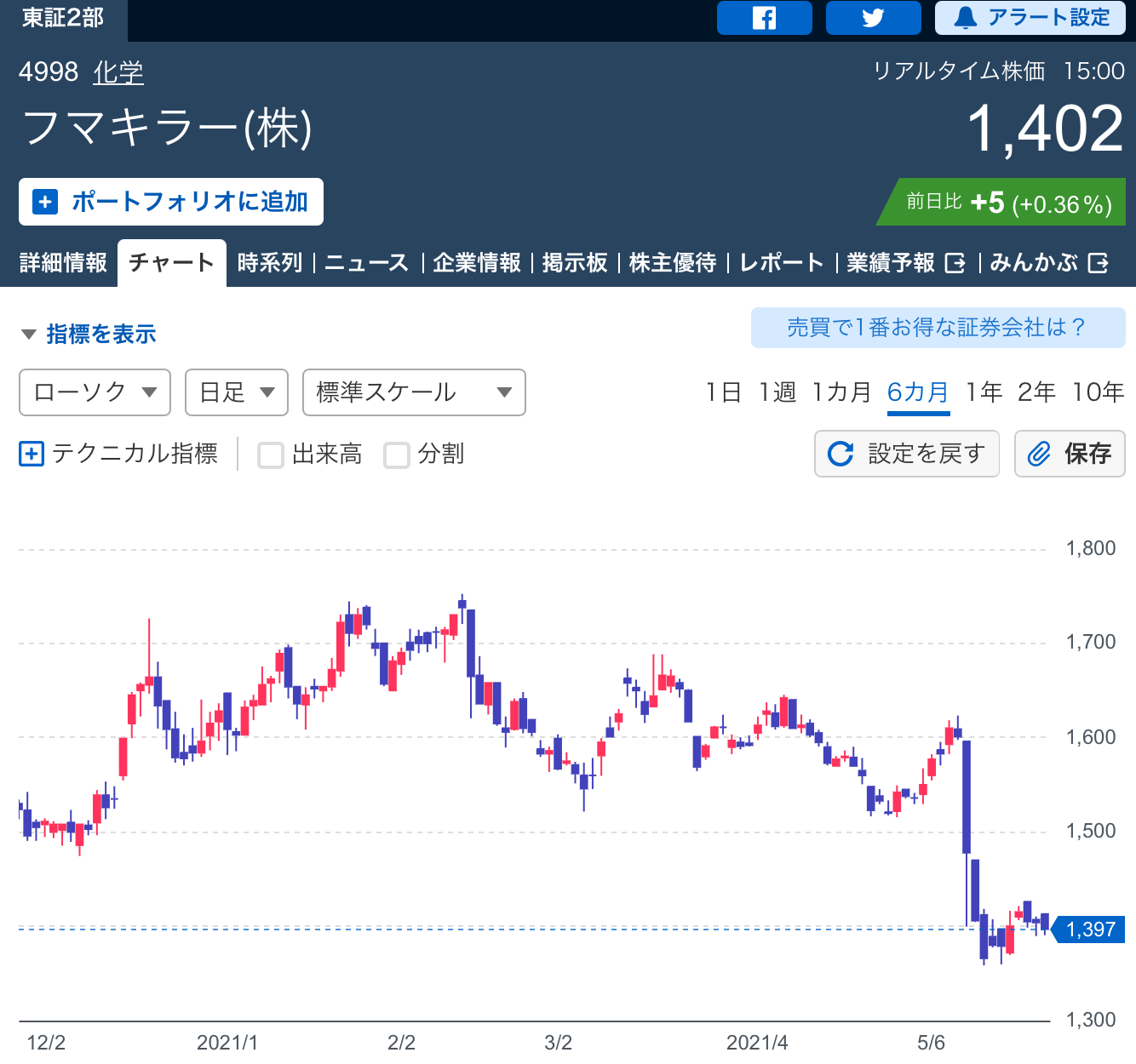Select 1日 time range
Screen dimensions: 1136x1064
723,392
